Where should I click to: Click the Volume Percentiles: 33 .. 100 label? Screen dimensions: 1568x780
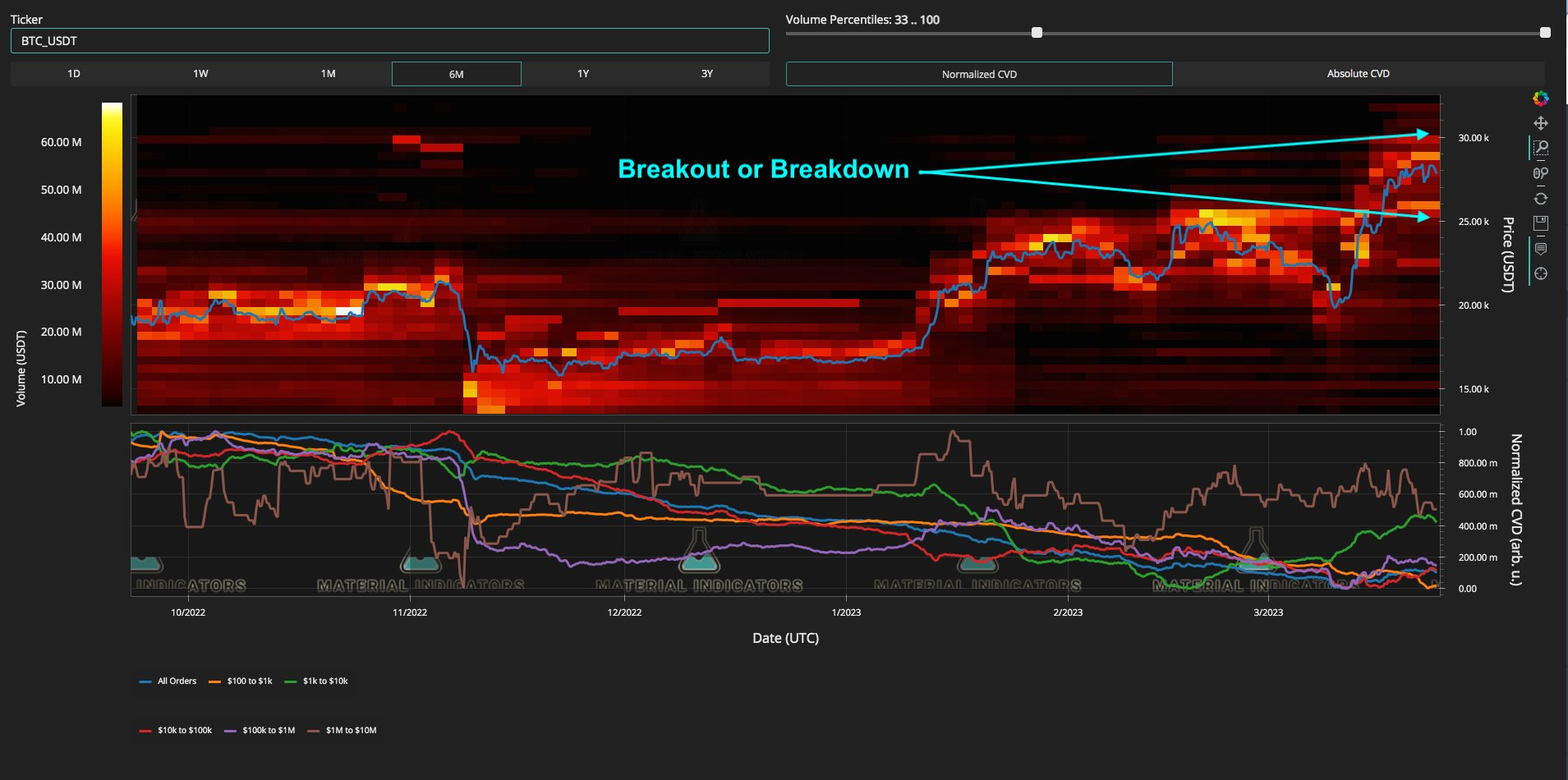coord(862,20)
